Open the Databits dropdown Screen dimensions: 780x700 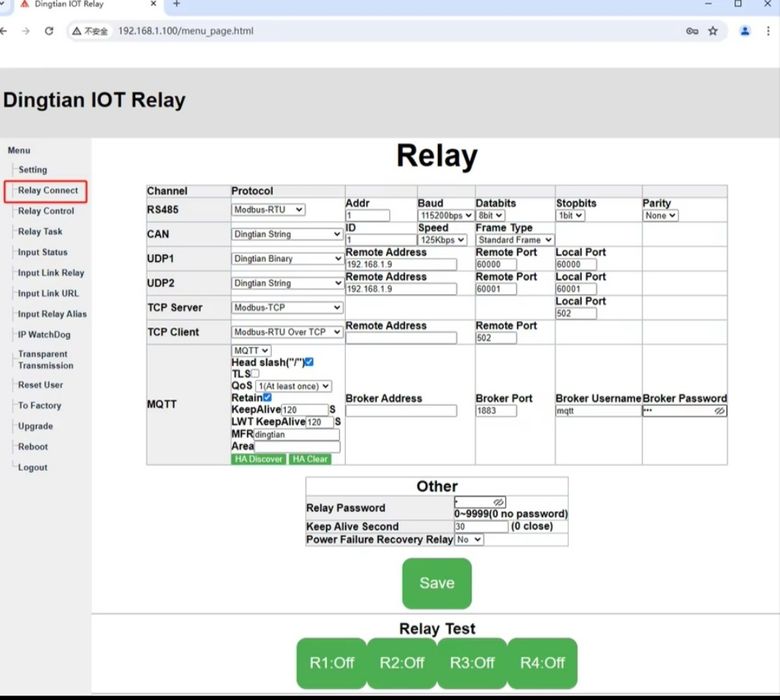pos(490,215)
